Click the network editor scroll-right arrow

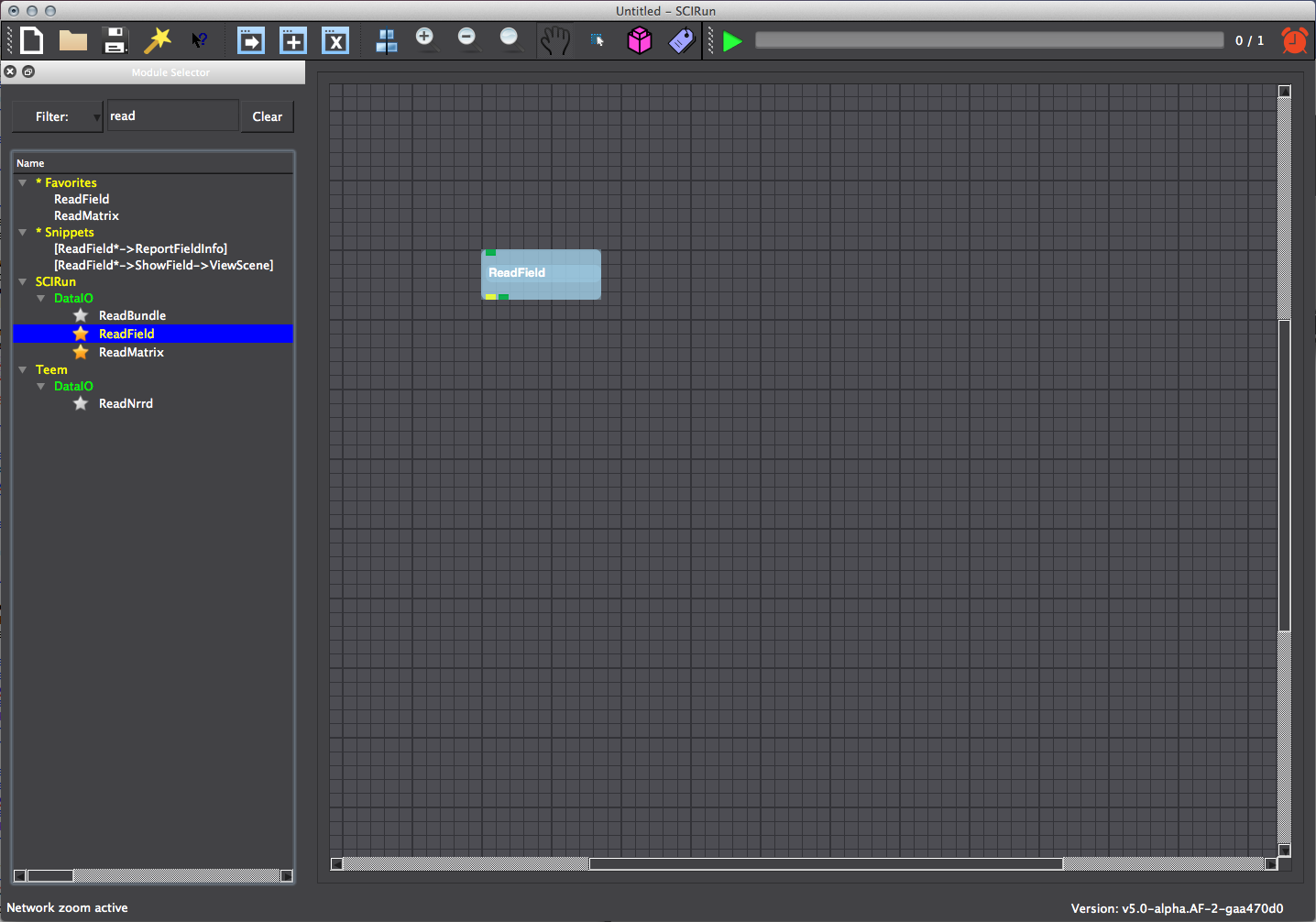coord(1270,863)
